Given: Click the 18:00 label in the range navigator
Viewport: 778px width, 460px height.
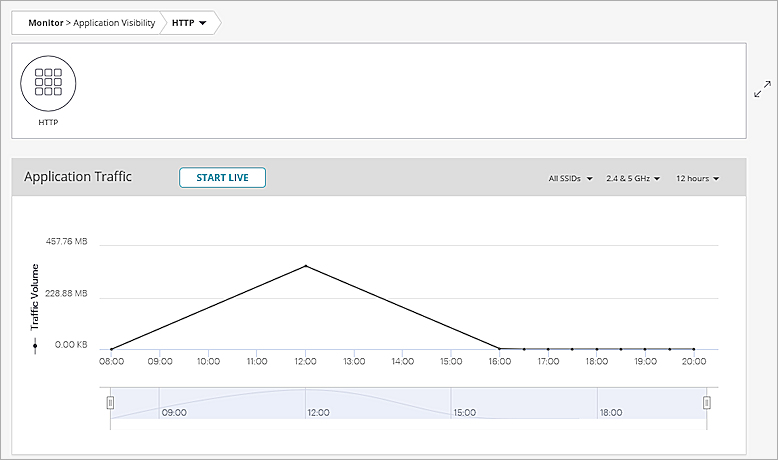Looking at the screenshot, I should tap(611, 413).
